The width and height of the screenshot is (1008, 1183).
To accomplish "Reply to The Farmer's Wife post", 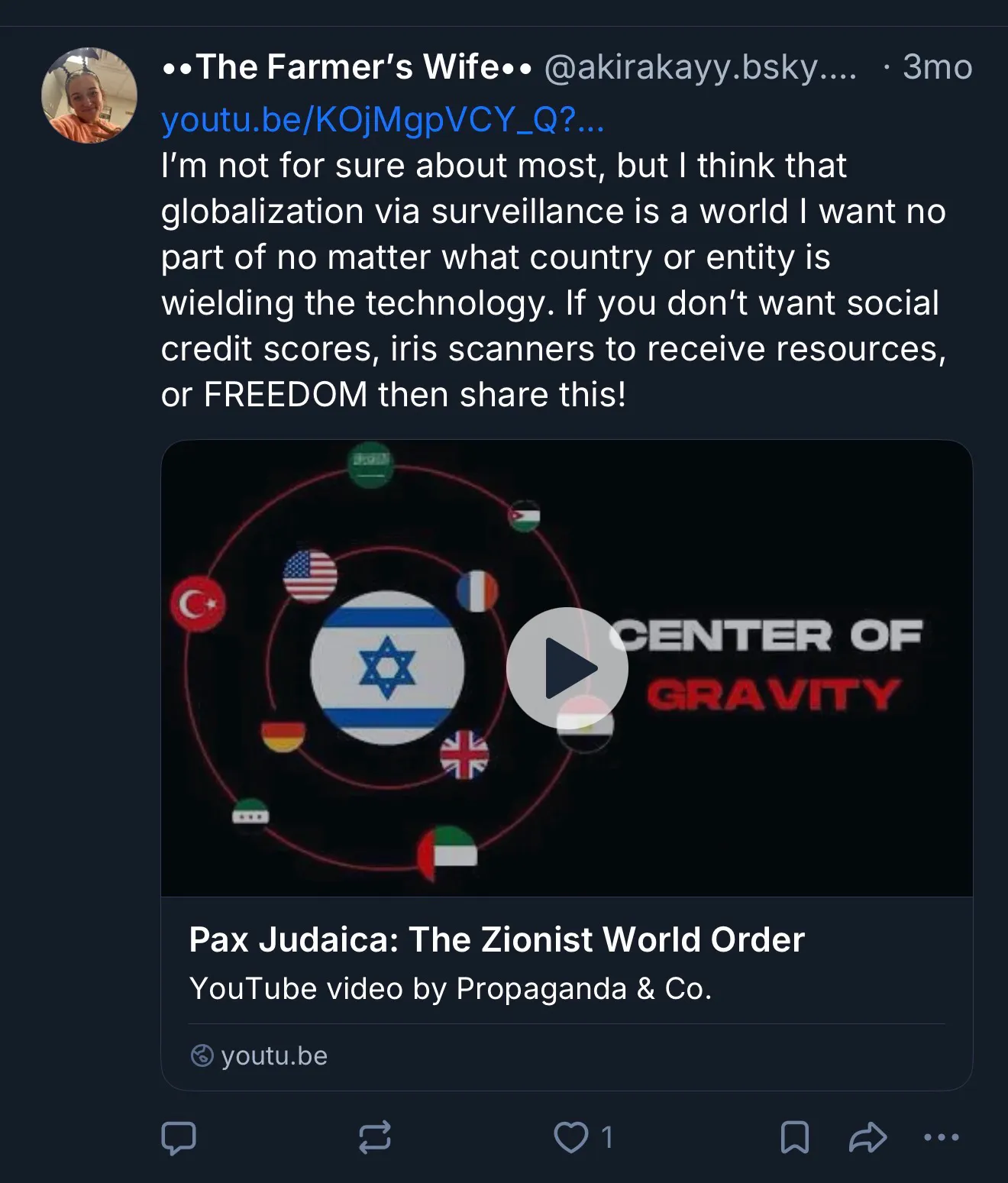I will (179, 1137).
